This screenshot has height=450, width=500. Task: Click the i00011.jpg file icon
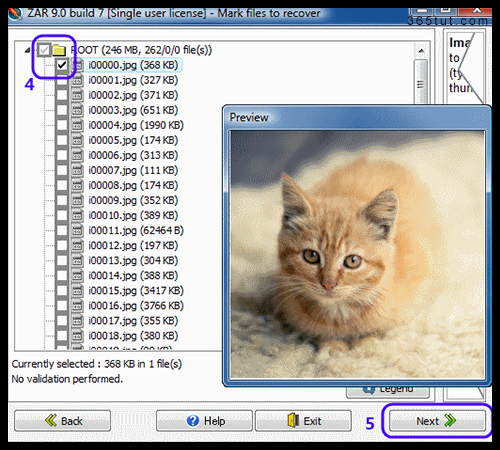pyautogui.click(x=77, y=231)
